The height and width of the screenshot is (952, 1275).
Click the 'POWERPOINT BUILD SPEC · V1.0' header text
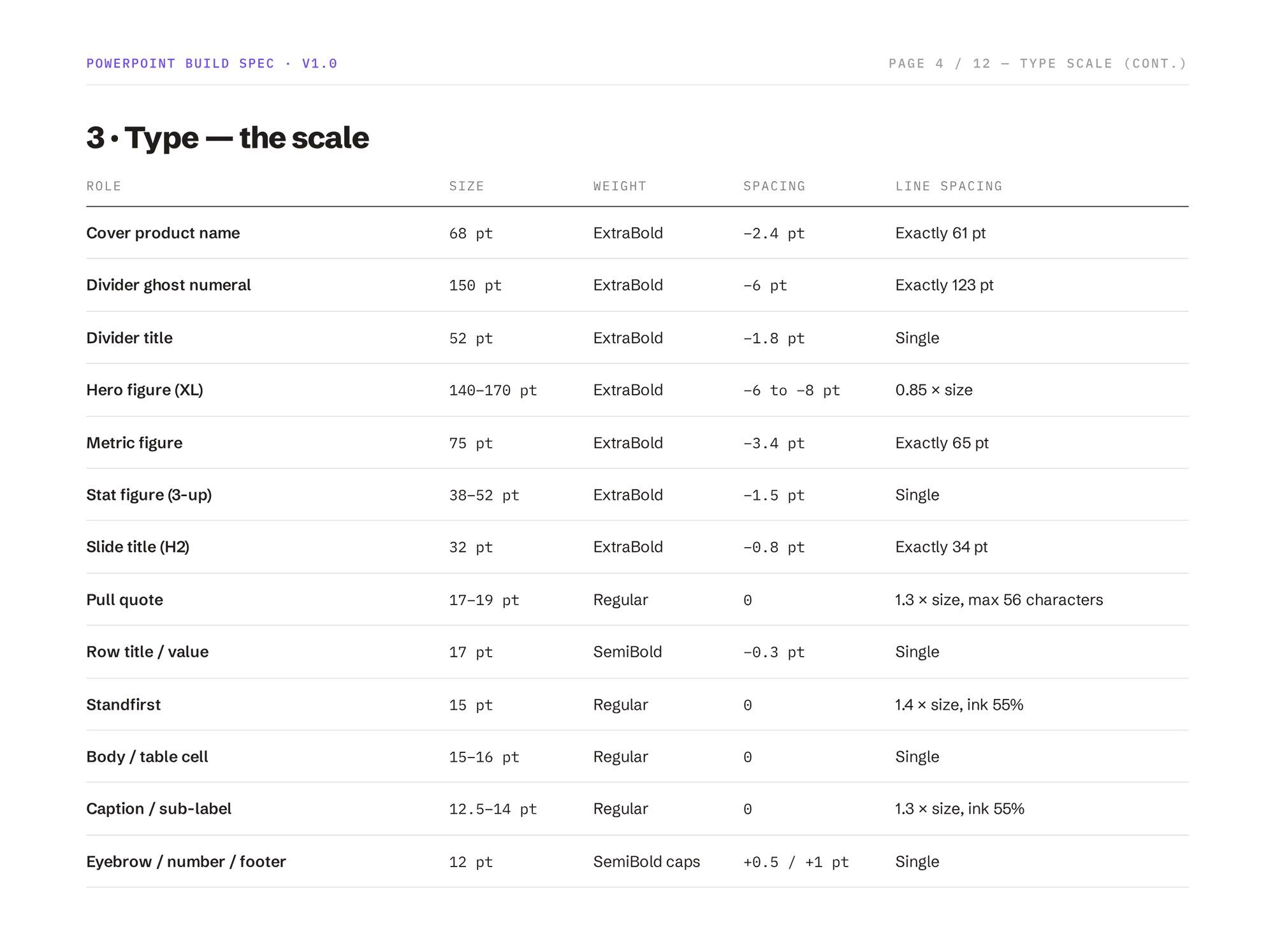(x=212, y=64)
